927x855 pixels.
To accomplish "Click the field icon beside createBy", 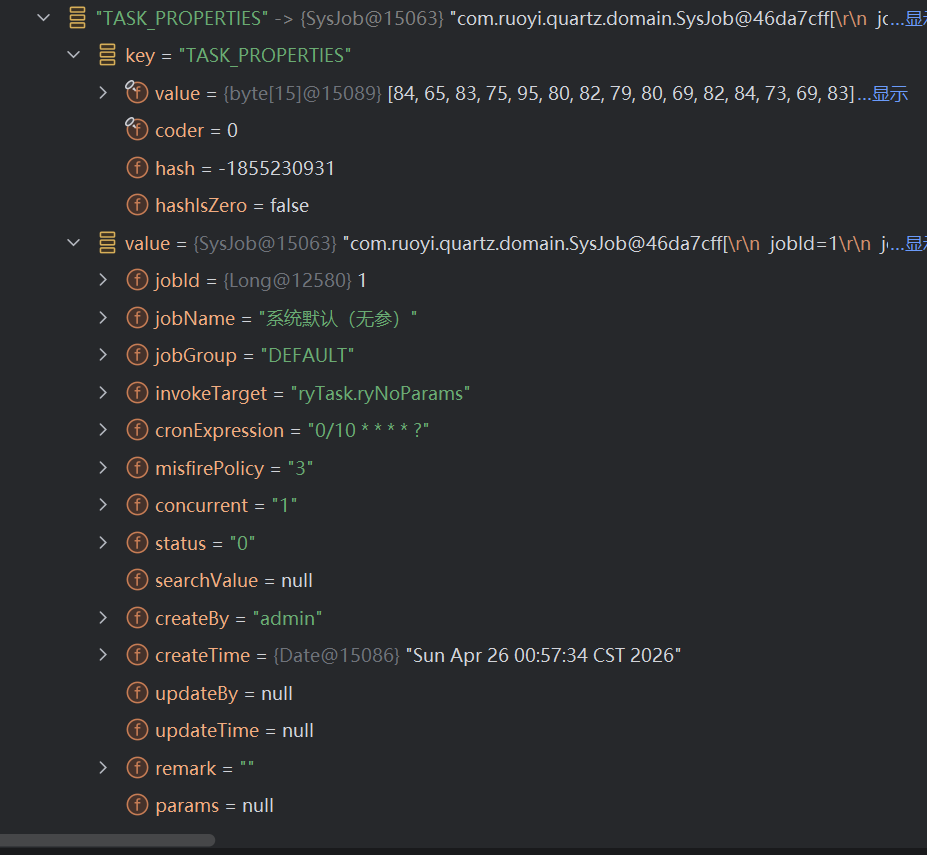I will point(137,618).
